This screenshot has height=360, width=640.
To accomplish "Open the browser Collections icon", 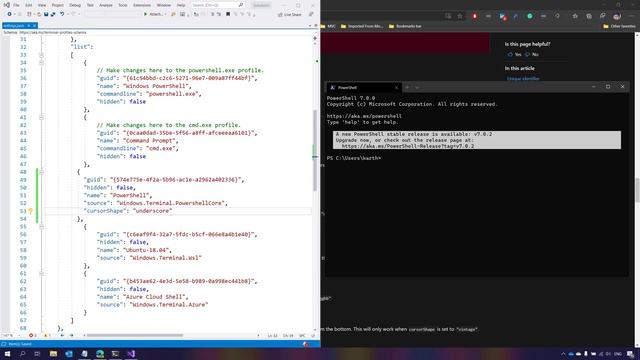I will click(x=589, y=16).
